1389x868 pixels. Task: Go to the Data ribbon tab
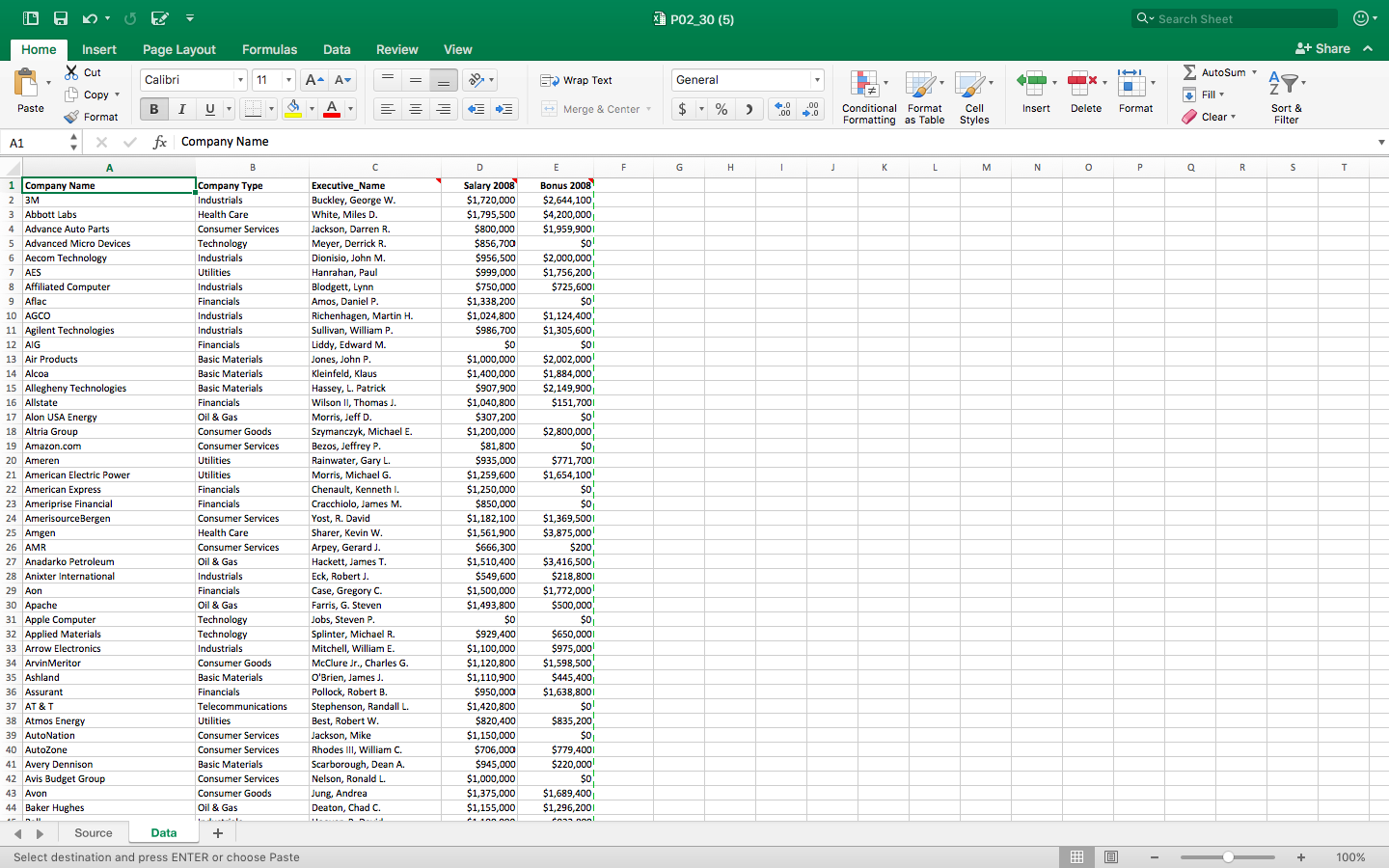[x=337, y=49]
